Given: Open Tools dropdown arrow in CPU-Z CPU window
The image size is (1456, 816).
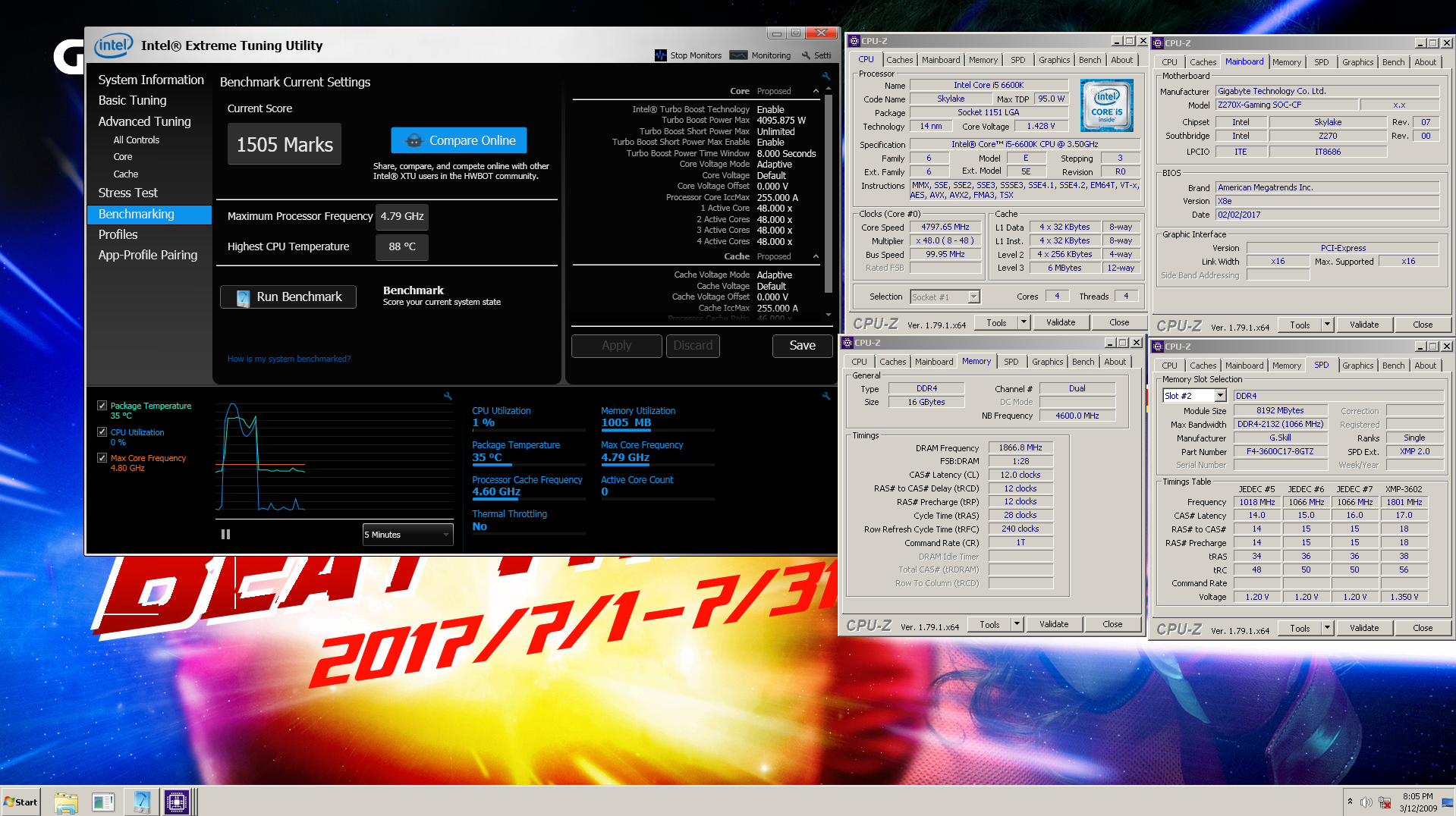Looking at the screenshot, I should (1023, 322).
